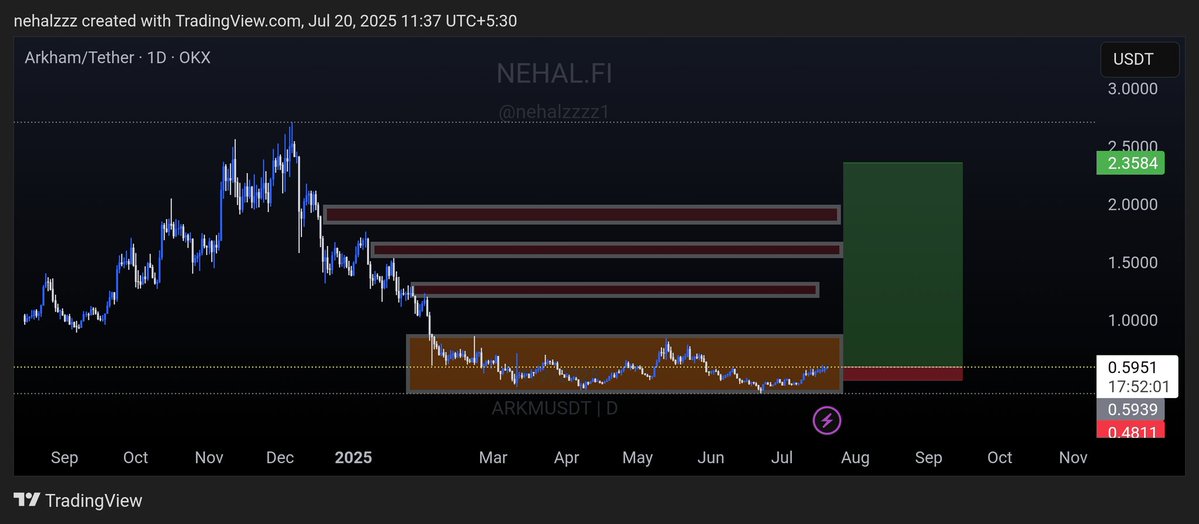1199x524 pixels.
Task: Click the Jun time axis label
Action: pos(711,457)
